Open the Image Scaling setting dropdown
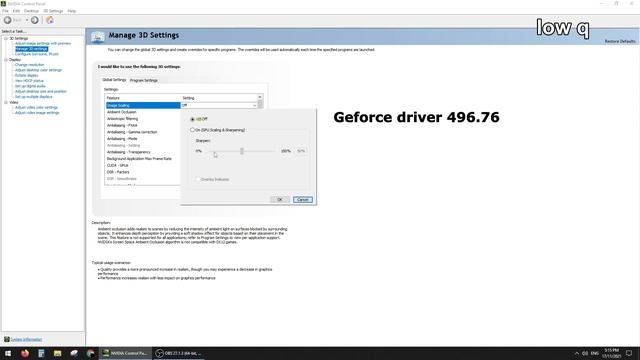The image size is (640, 360). pos(254,105)
